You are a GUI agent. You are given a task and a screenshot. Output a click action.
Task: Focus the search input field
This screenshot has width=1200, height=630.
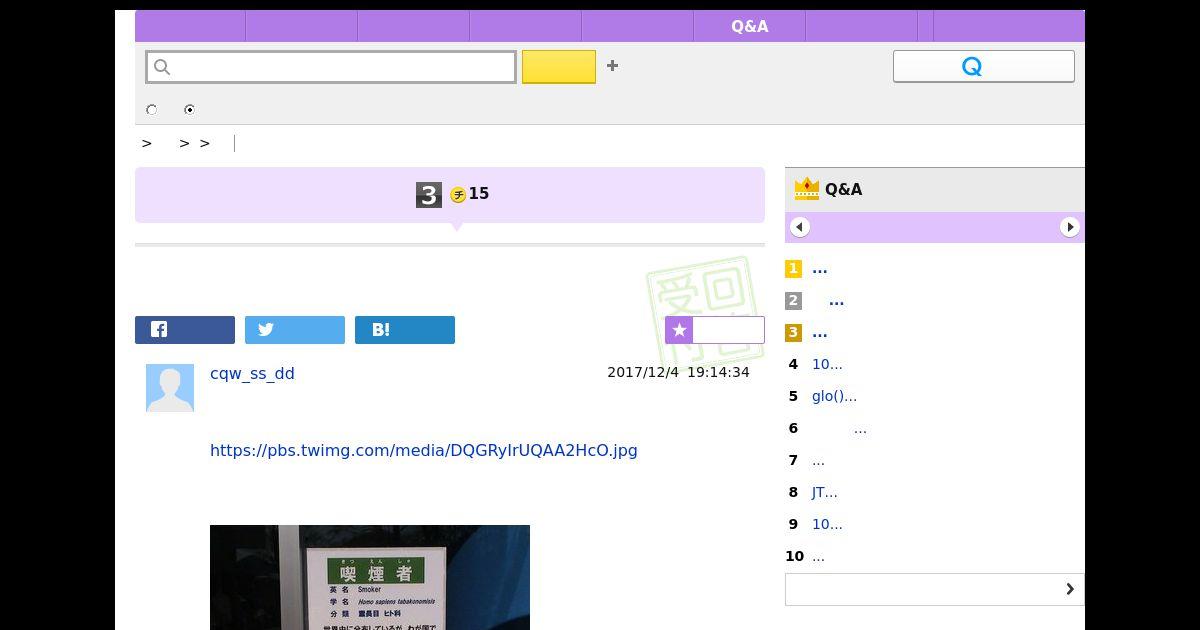tap(331, 67)
